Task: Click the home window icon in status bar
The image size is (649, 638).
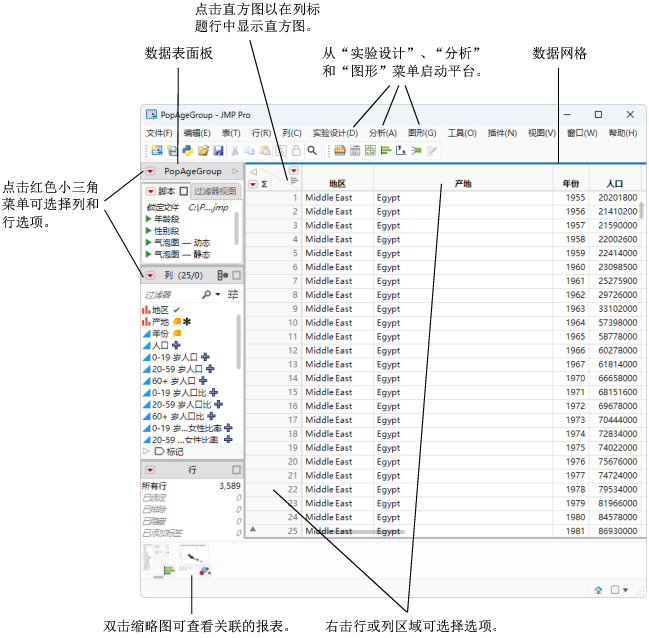Action: 599,590
